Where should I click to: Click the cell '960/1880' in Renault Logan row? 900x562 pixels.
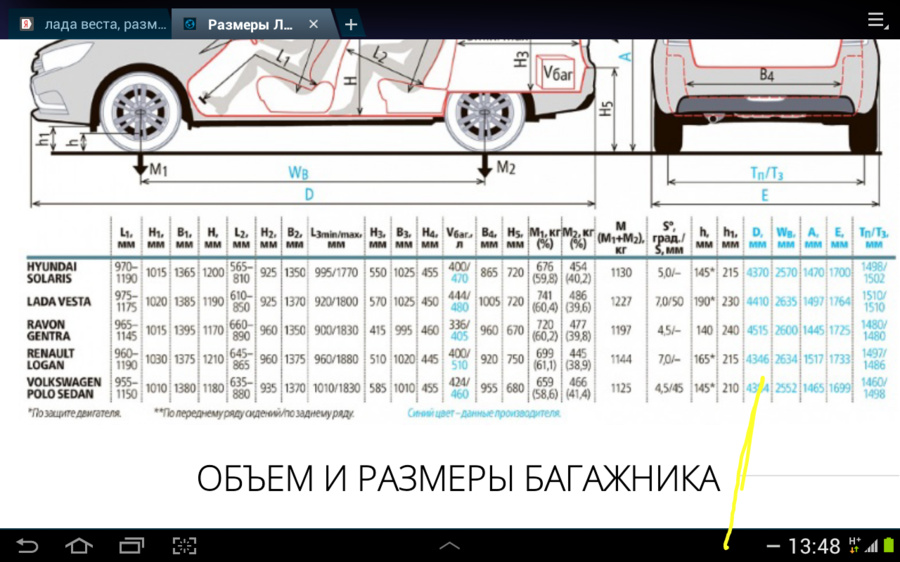coord(336,359)
